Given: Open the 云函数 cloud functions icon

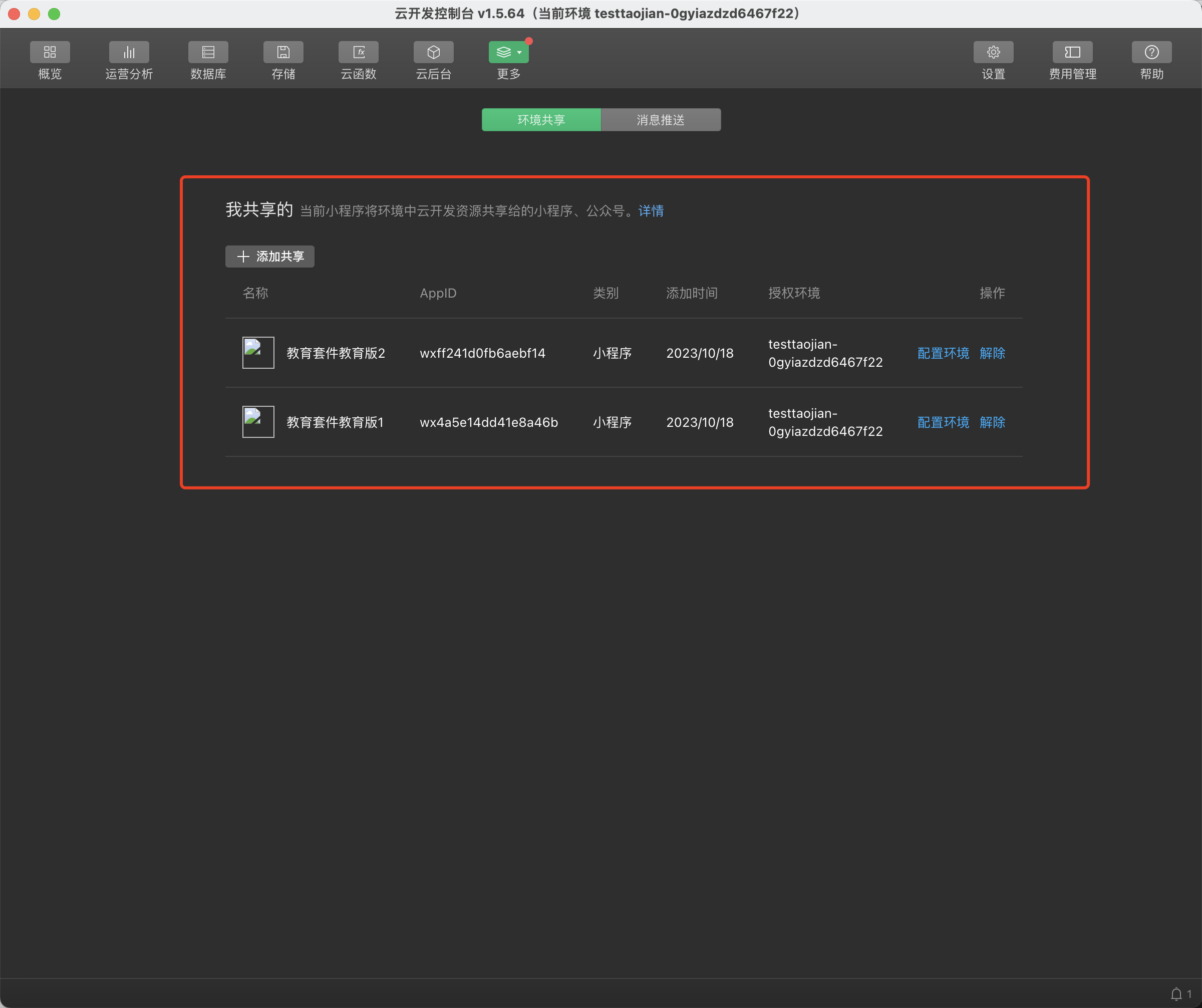Looking at the screenshot, I should pos(358,53).
